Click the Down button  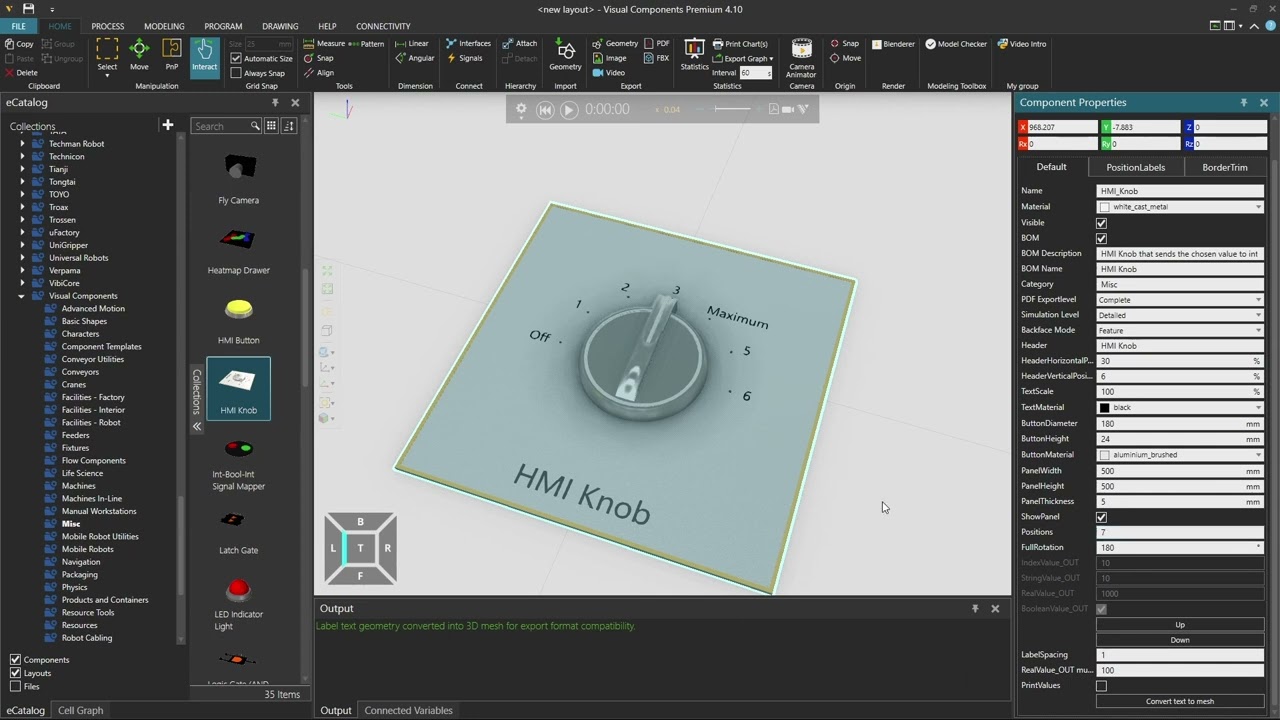[1180, 640]
